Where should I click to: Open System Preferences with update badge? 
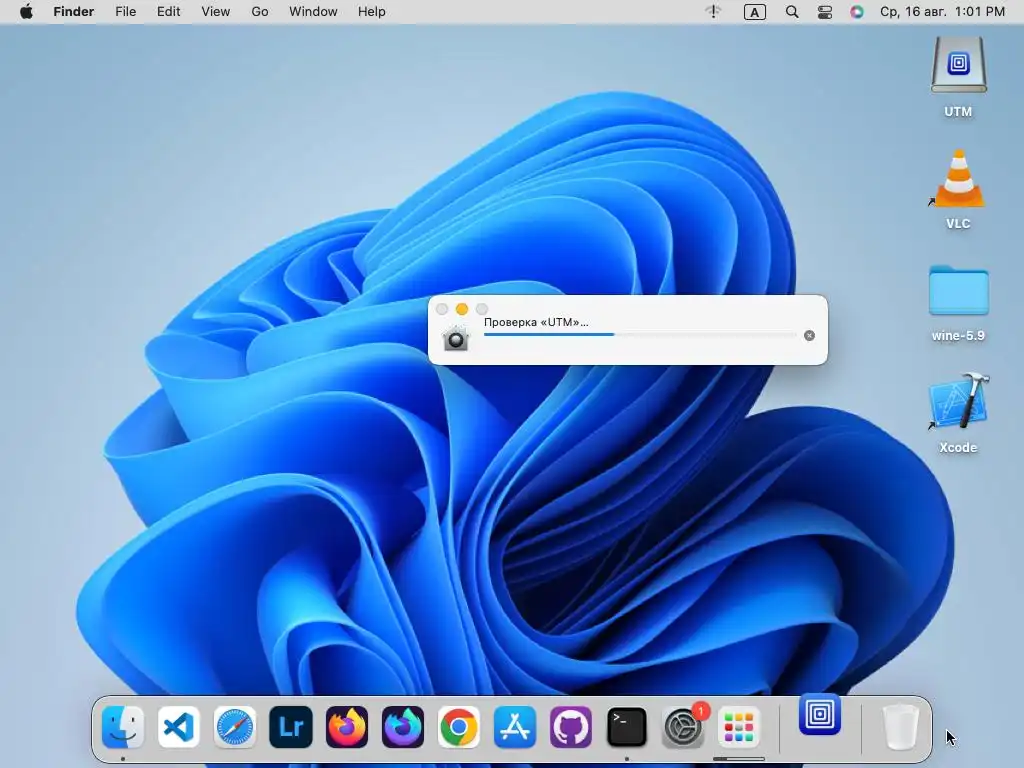pyautogui.click(x=683, y=727)
